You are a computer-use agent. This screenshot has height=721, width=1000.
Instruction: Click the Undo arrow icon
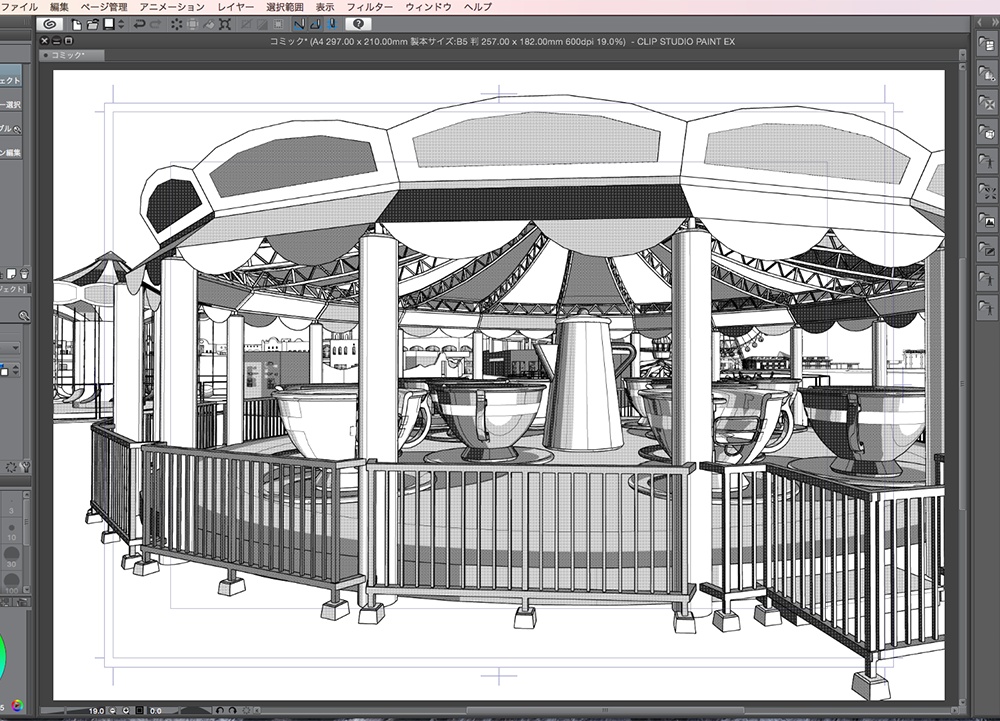(139, 24)
